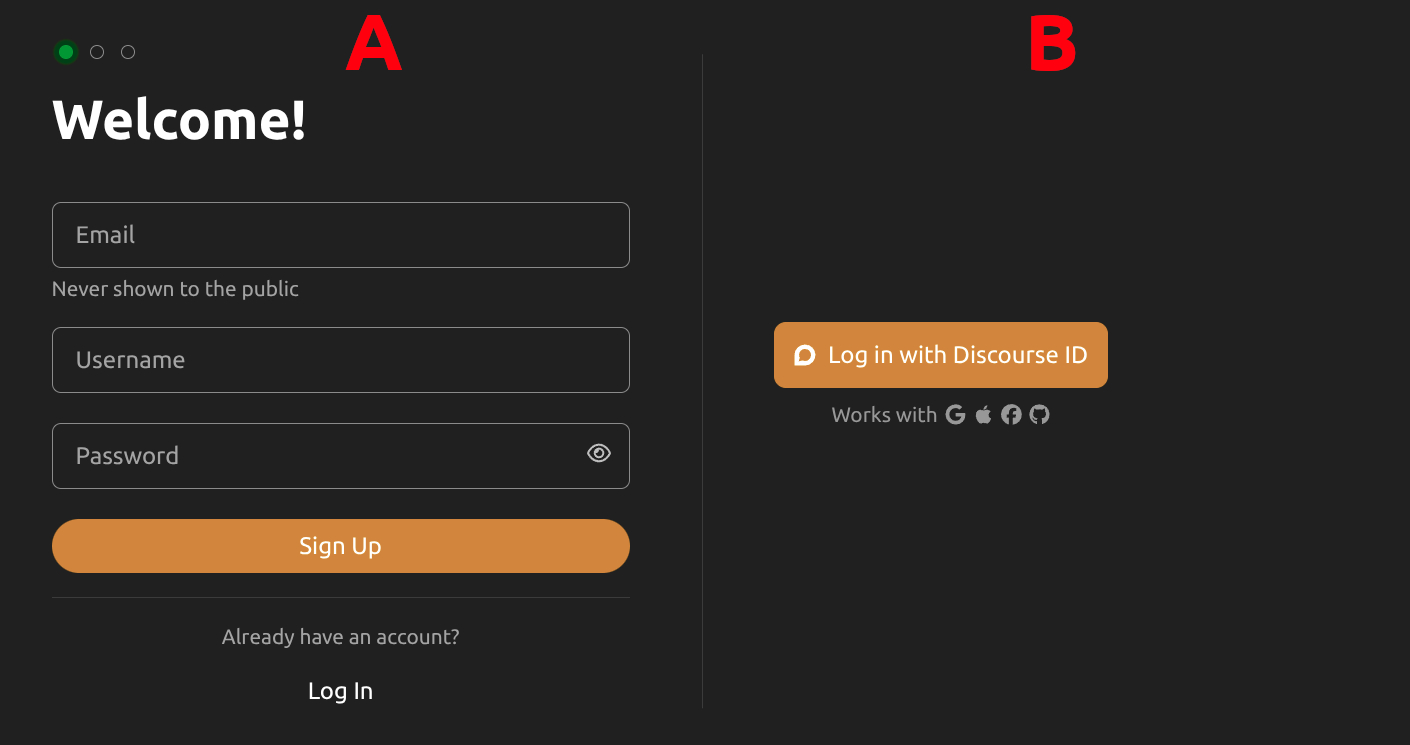
Task: Open the Log In link
Action: tap(340, 691)
